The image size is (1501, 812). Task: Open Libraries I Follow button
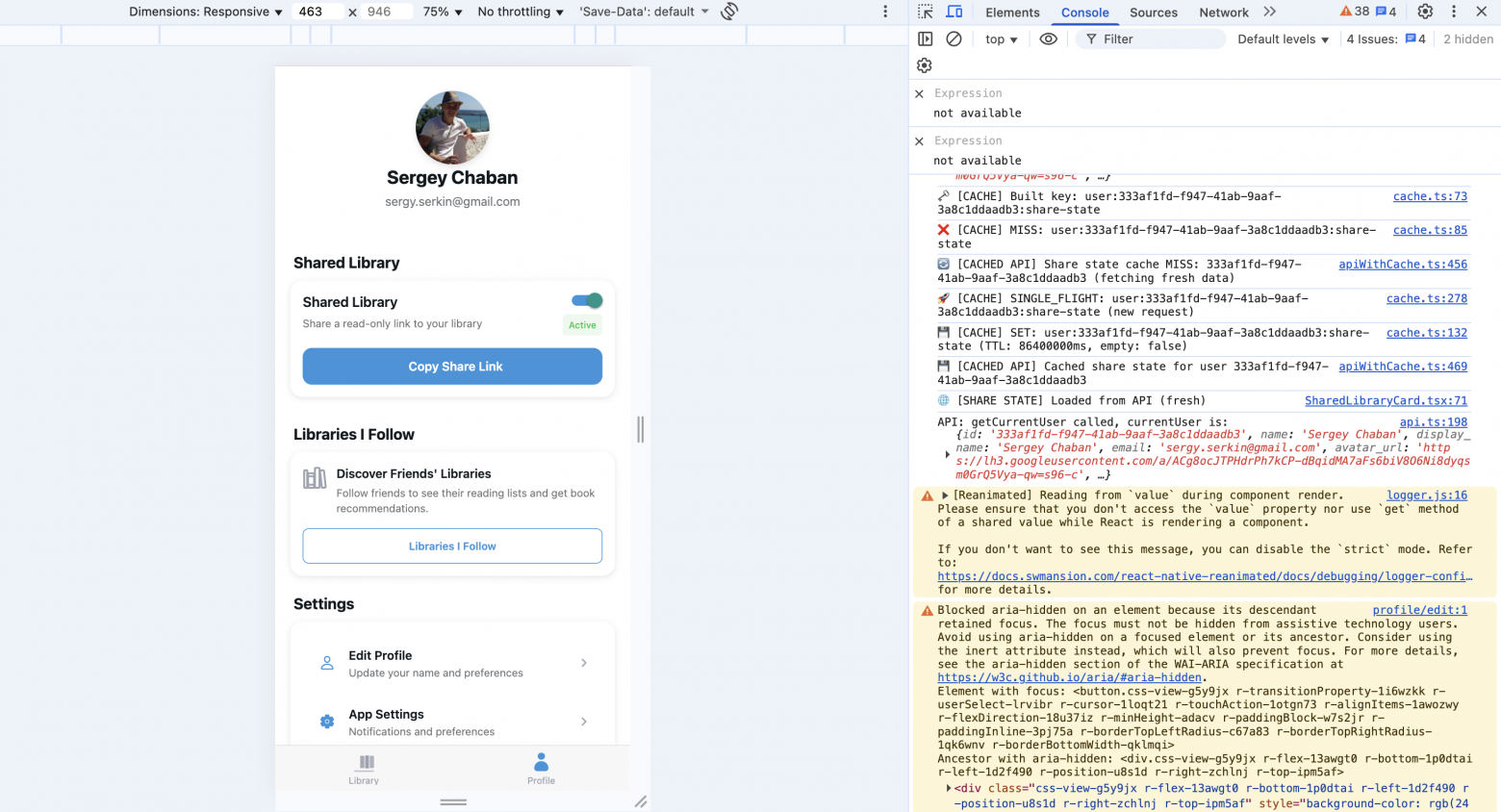pos(452,546)
